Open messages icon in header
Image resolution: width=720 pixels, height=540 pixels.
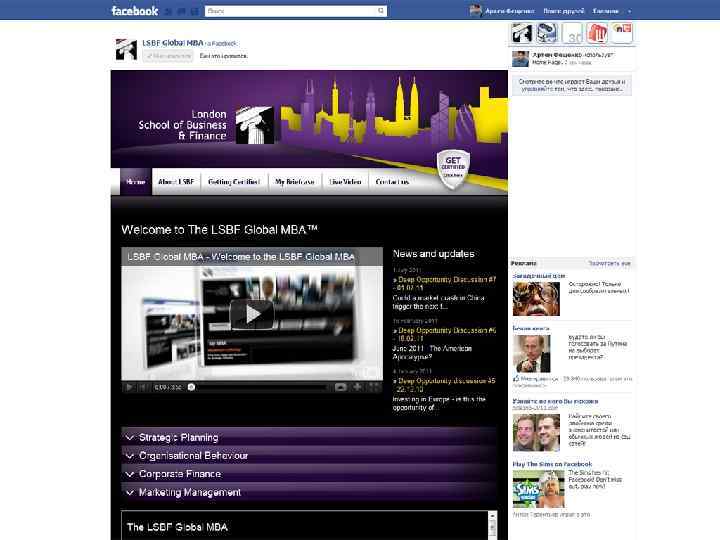[181, 11]
